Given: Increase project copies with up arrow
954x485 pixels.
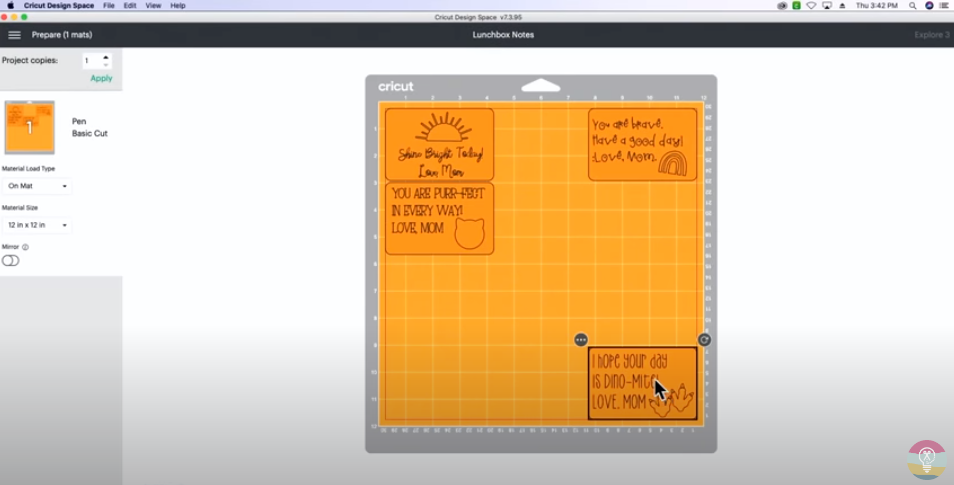Looking at the screenshot, I should [106, 57].
